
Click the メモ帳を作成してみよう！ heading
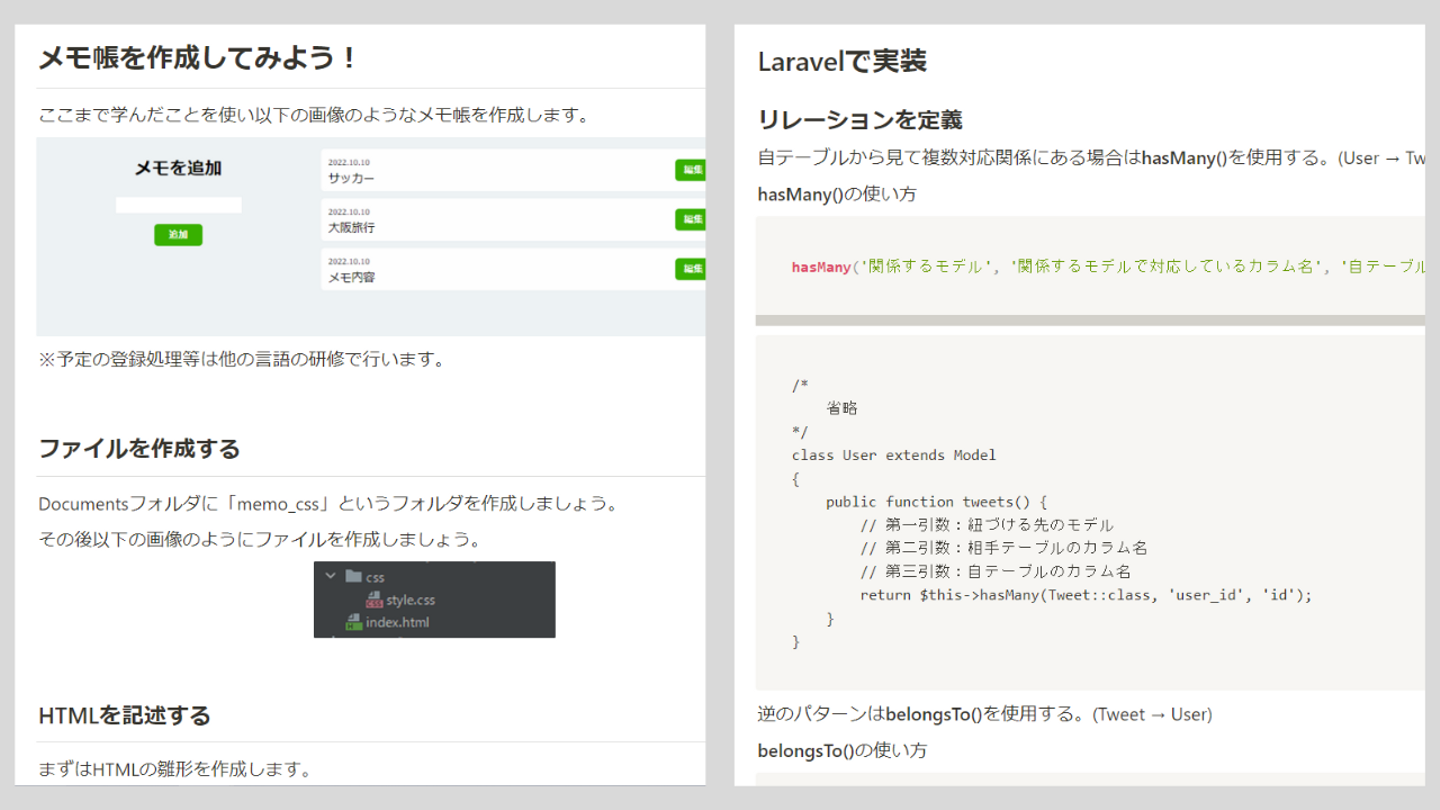pos(198,58)
